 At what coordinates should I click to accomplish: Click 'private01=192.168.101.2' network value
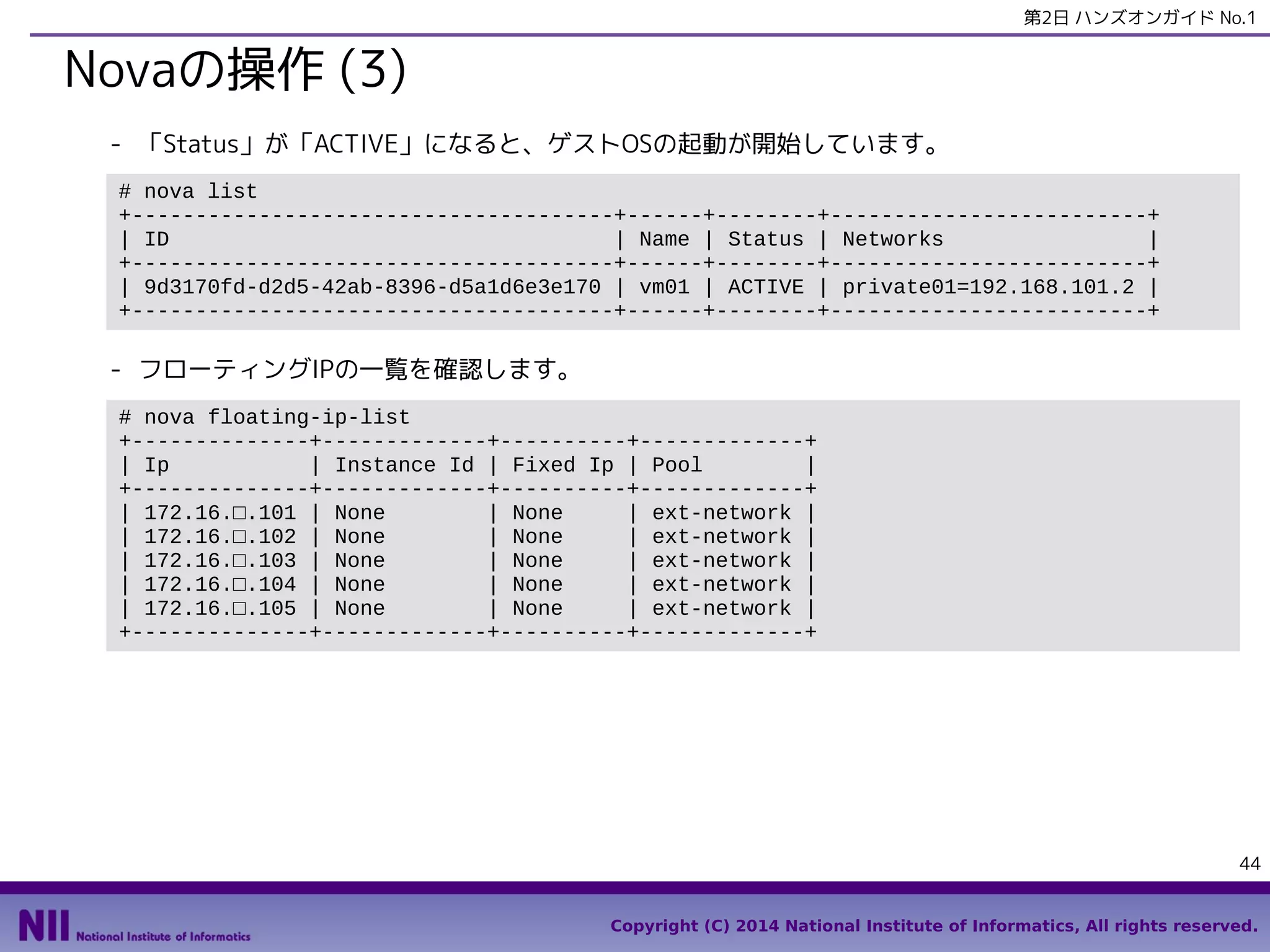tap(988, 287)
